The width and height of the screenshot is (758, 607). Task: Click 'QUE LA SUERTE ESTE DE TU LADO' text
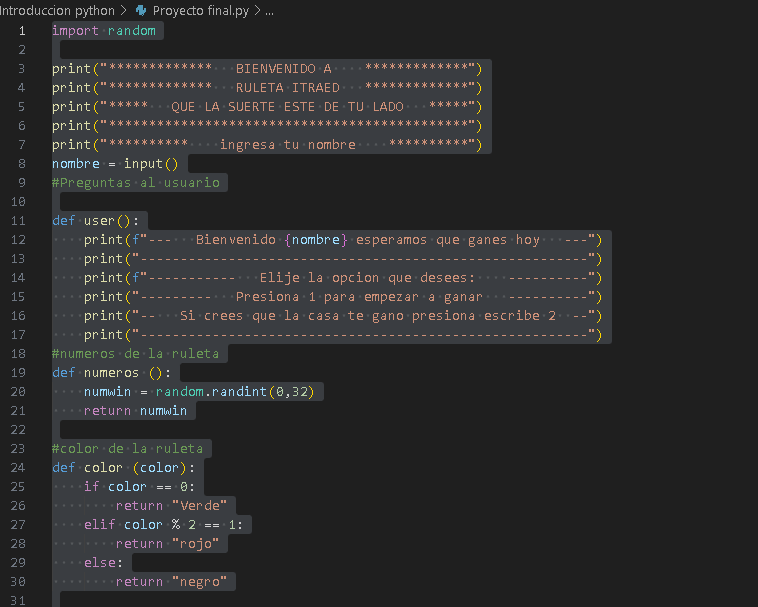(288, 107)
